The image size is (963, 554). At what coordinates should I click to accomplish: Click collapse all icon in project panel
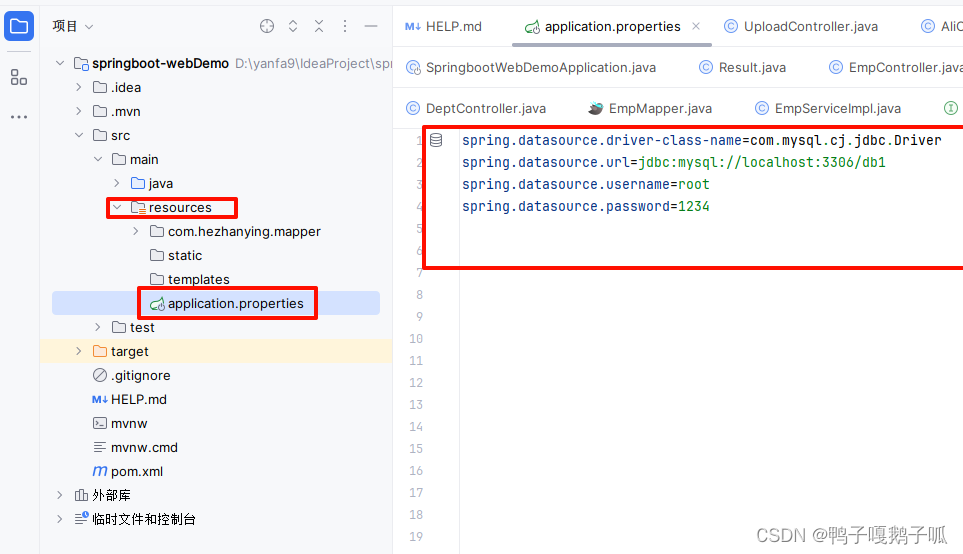tap(319, 26)
